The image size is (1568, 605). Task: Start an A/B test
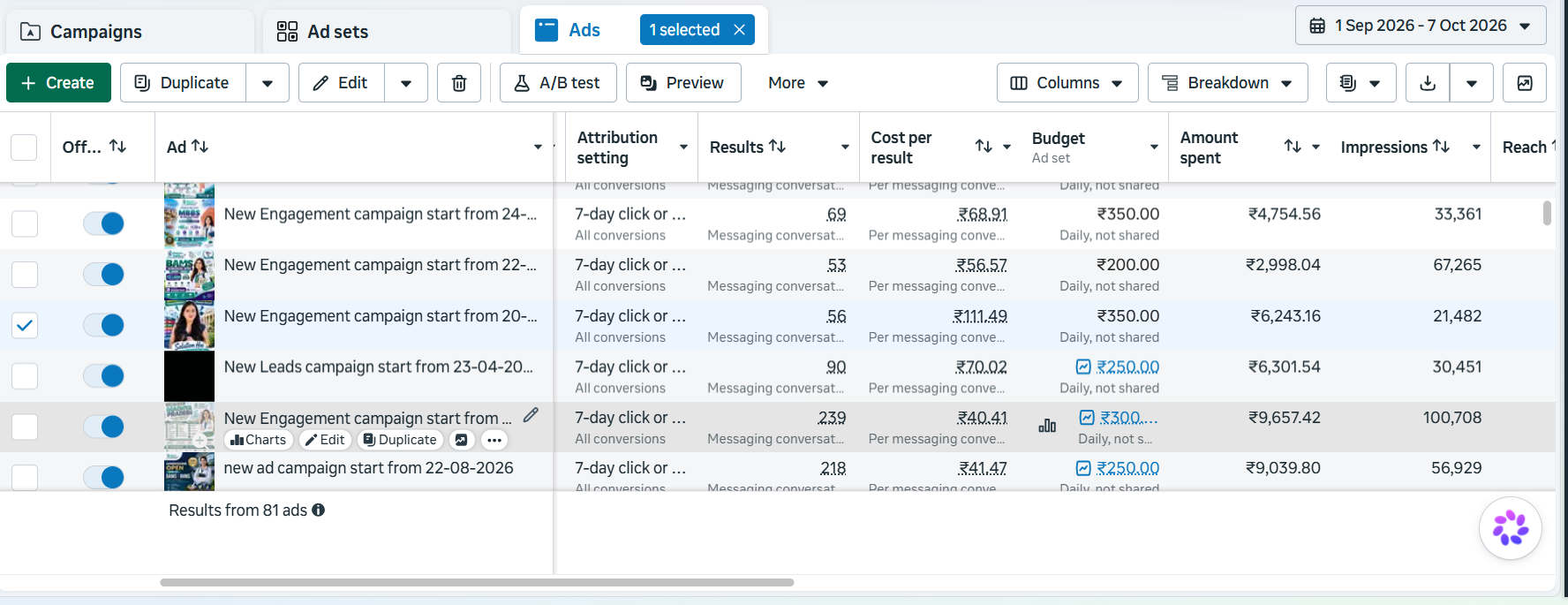click(x=558, y=83)
